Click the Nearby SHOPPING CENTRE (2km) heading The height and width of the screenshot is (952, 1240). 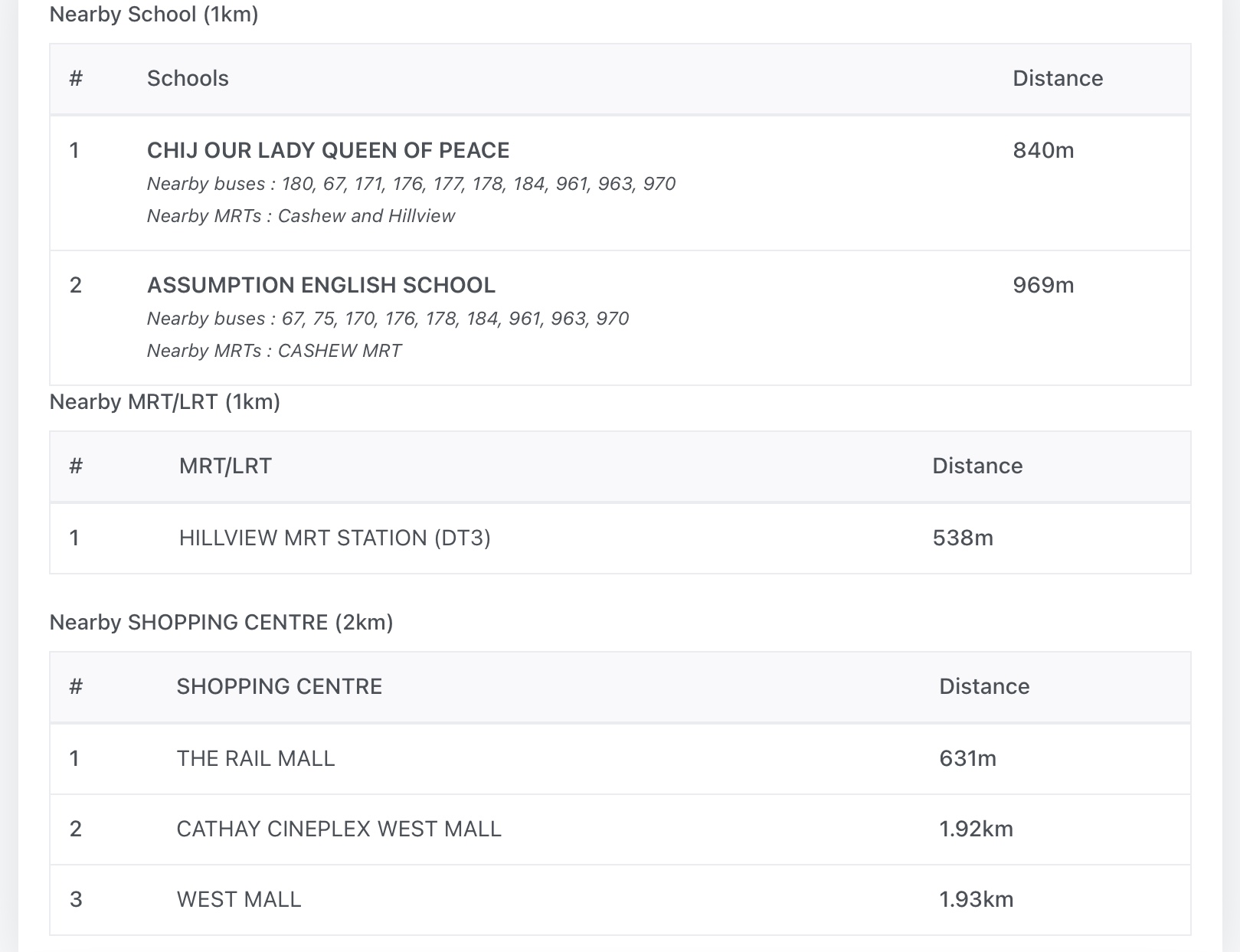tap(221, 622)
